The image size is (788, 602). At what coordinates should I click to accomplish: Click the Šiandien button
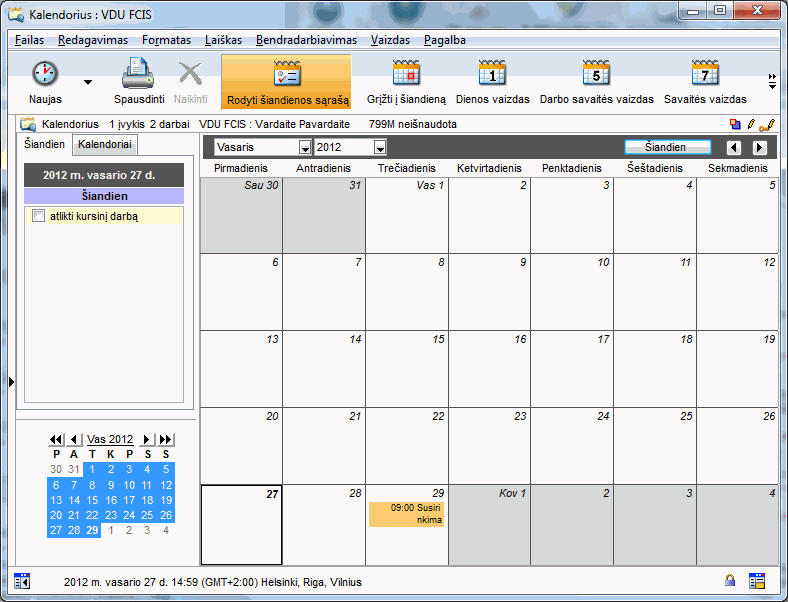(x=667, y=147)
